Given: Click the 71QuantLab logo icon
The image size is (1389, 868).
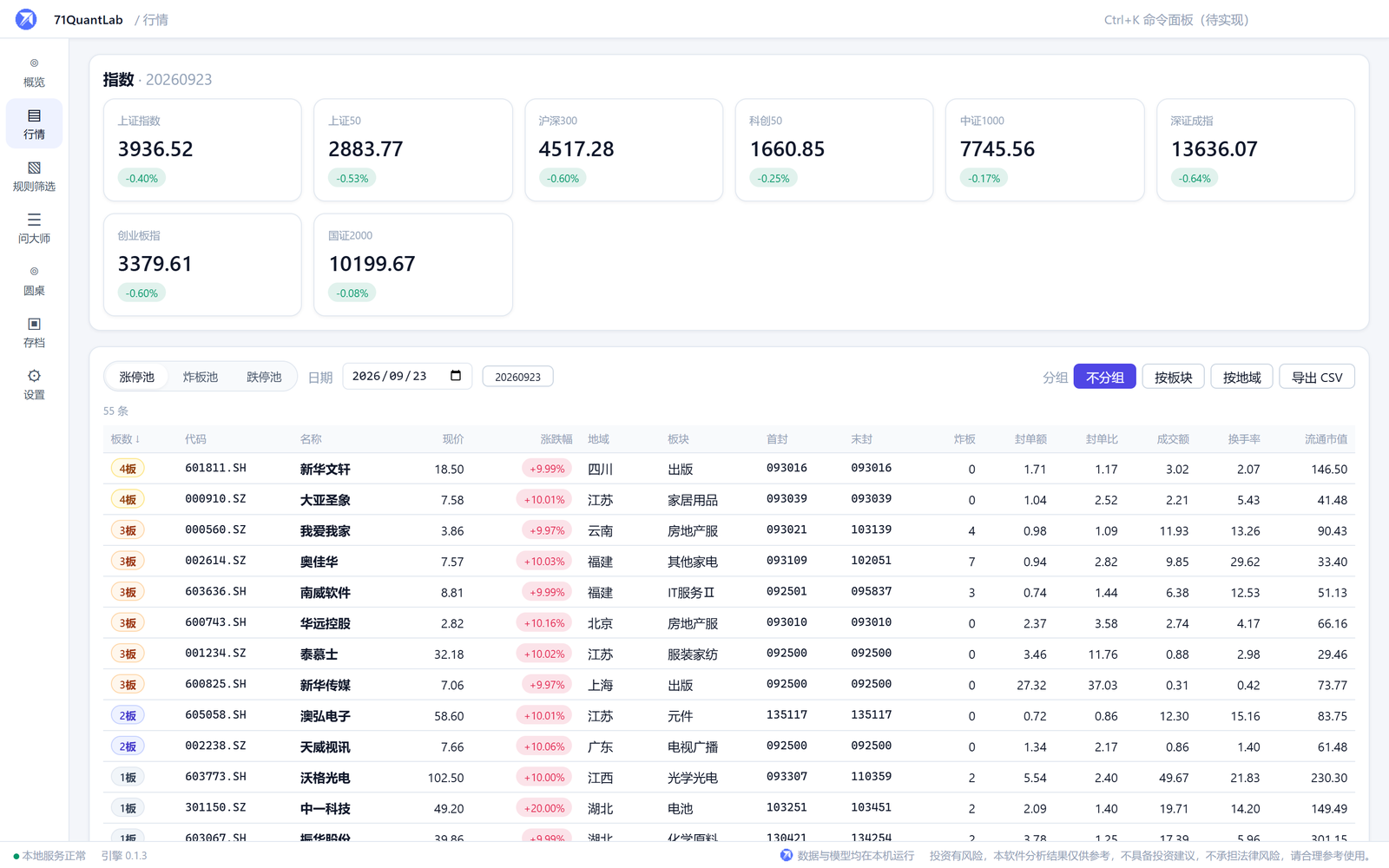Looking at the screenshot, I should click(x=26, y=19).
